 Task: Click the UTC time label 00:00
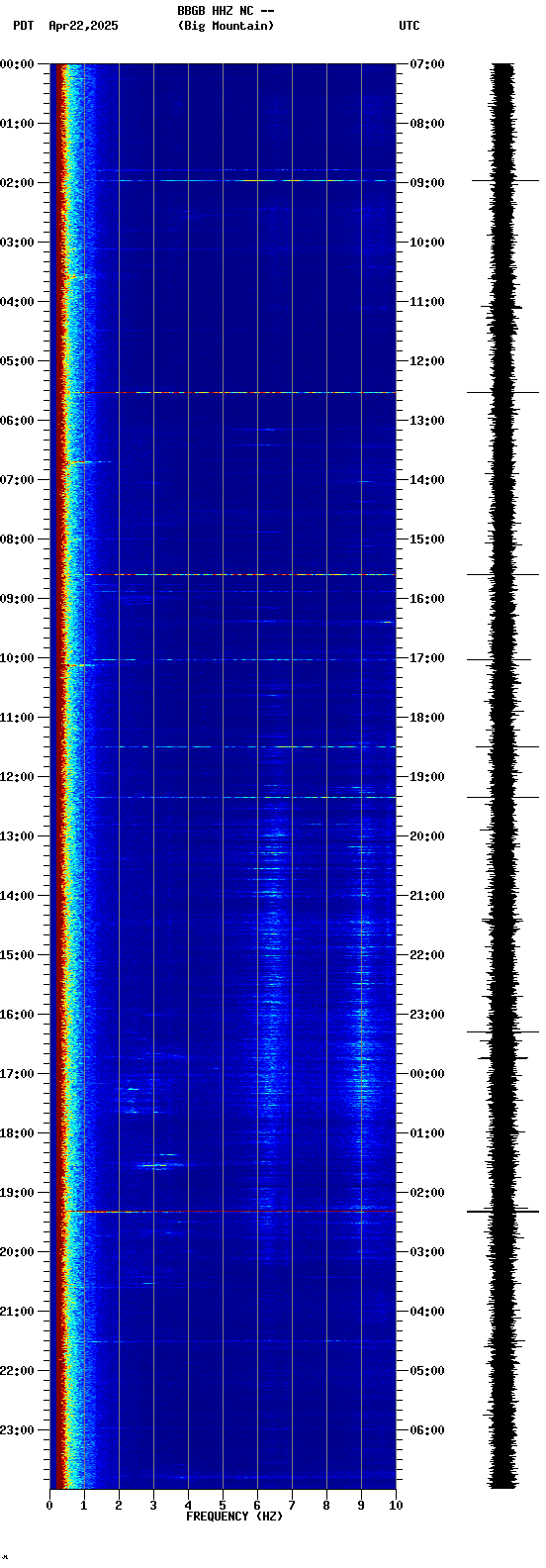pyautogui.click(x=426, y=1074)
